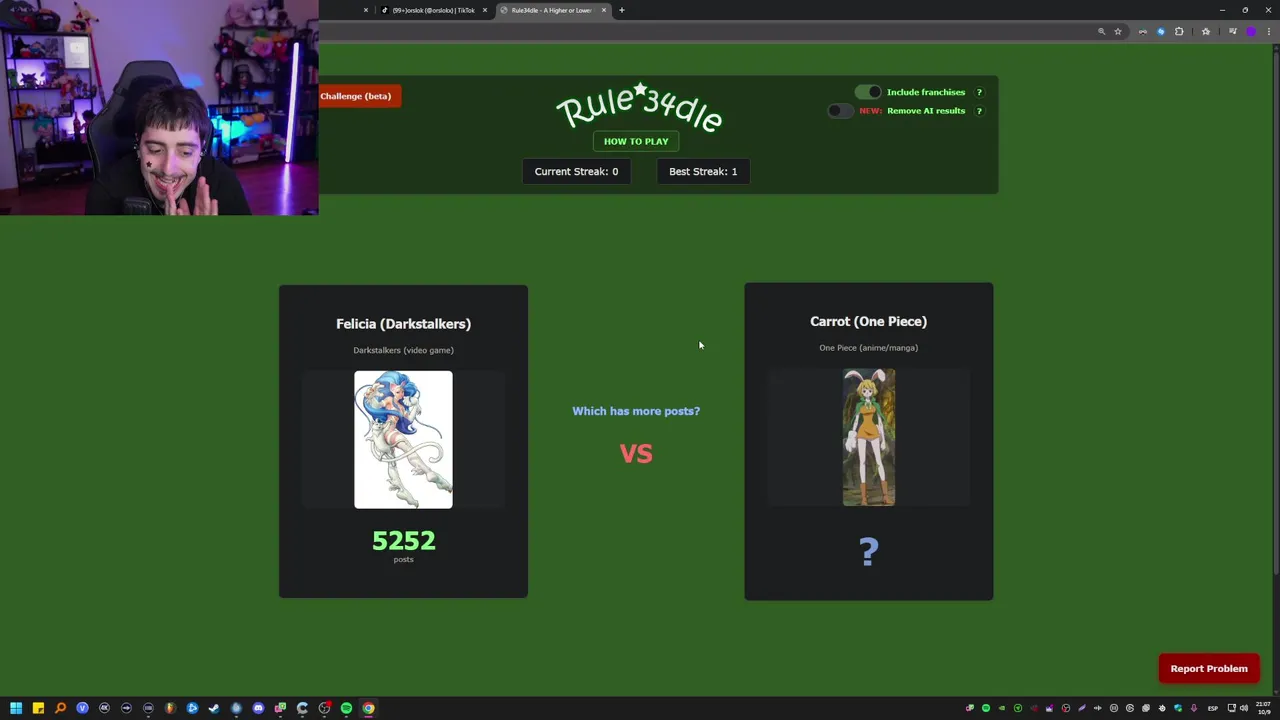This screenshot has width=1280, height=720.
Task: Bookmark this page with the star icon
Action: click(1118, 32)
